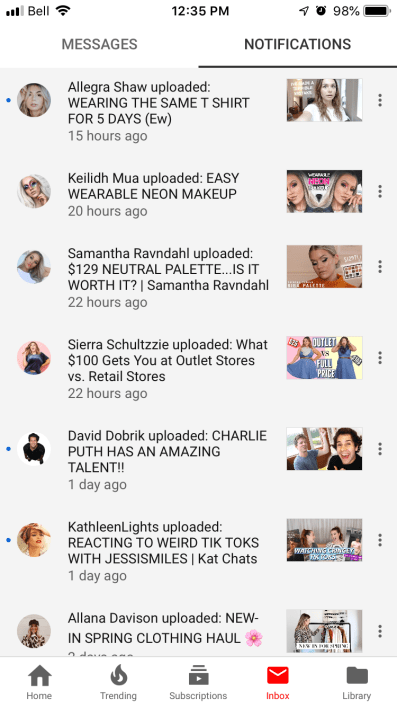
Task: Open EASY WEARABLE NEON MAKEUP video thumbnail
Action: (x=324, y=191)
